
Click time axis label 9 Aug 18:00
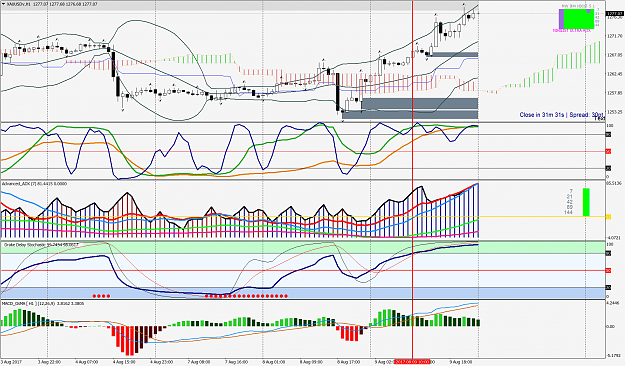pos(461,362)
